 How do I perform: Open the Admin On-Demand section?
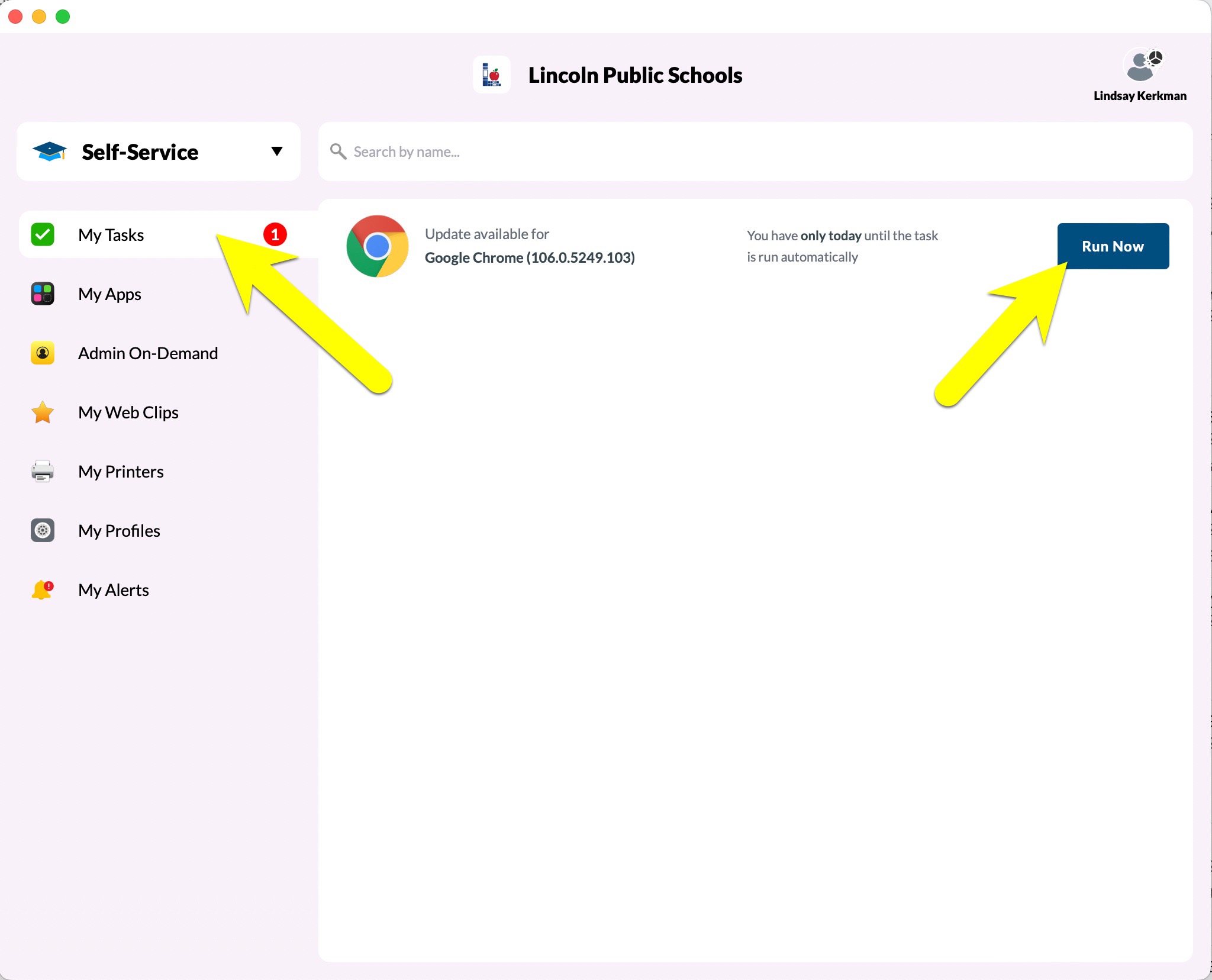coord(148,353)
